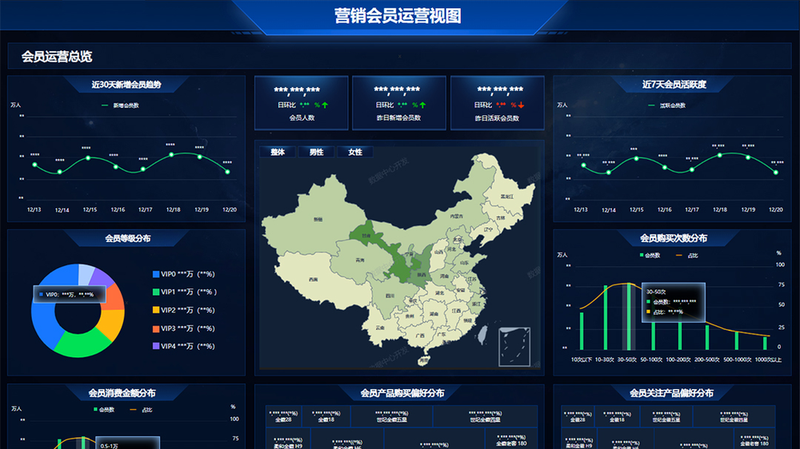This screenshot has height=449, width=800.
Task: Select 云南 province on the map
Action: (x=380, y=328)
